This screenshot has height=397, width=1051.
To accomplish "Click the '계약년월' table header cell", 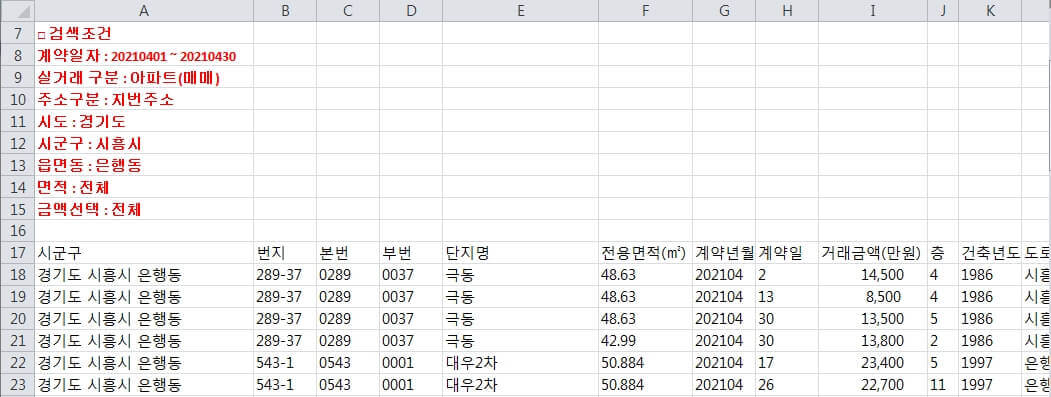I will click(724, 253).
